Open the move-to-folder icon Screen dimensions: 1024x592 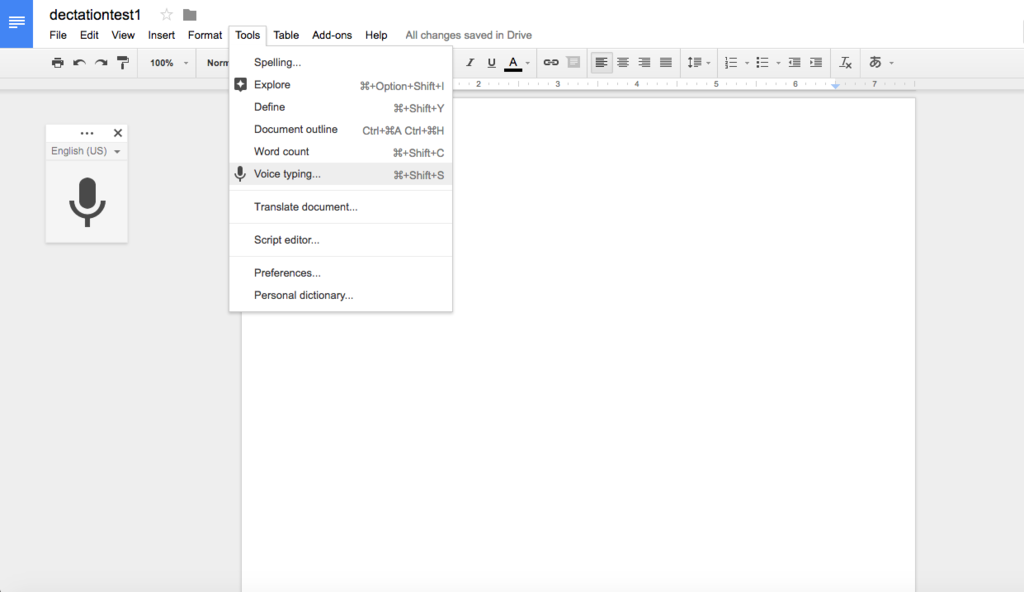[189, 14]
